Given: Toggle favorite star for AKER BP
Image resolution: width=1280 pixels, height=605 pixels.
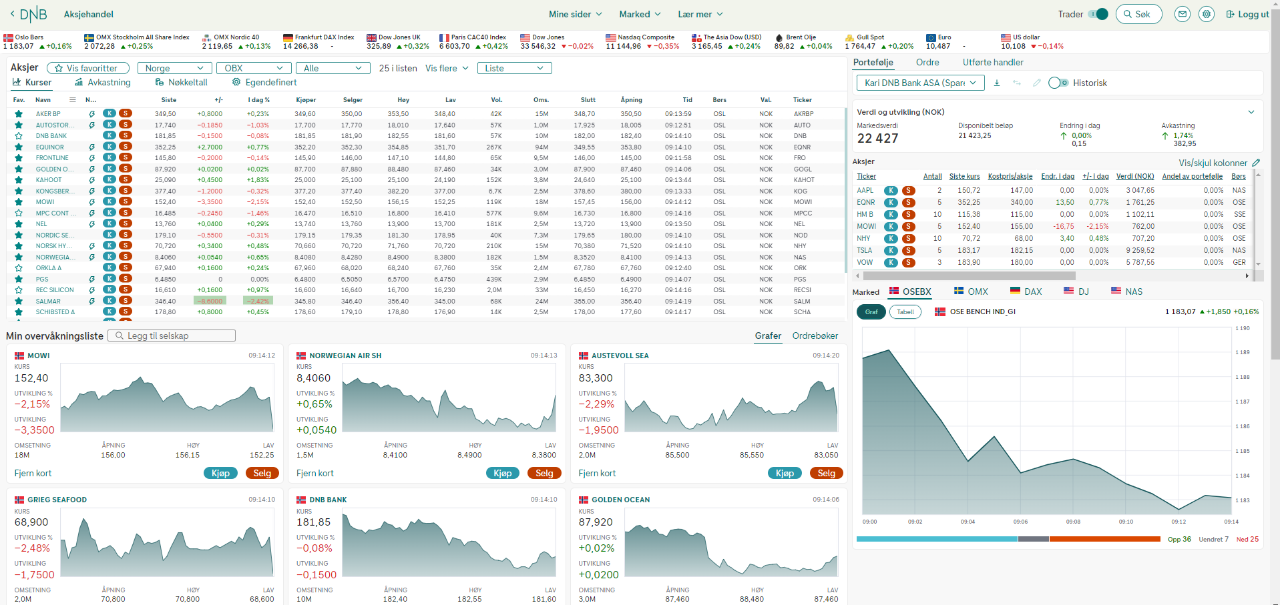Looking at the screenshot, I should (x=18, y=114).
